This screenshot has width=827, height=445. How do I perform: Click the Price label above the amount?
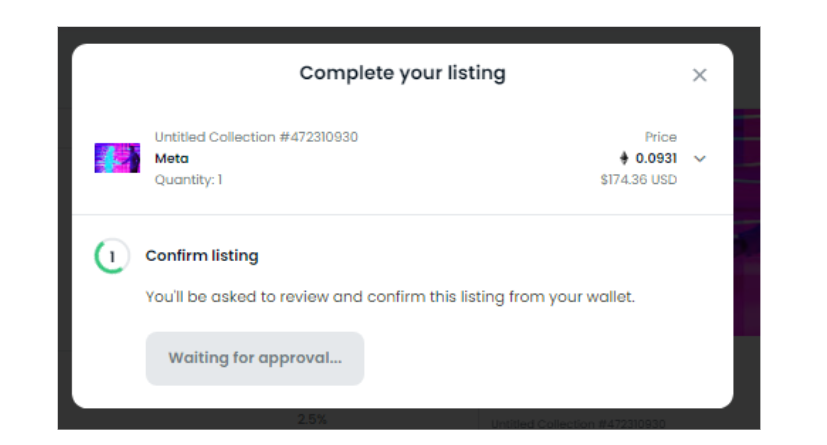point(660,137)
